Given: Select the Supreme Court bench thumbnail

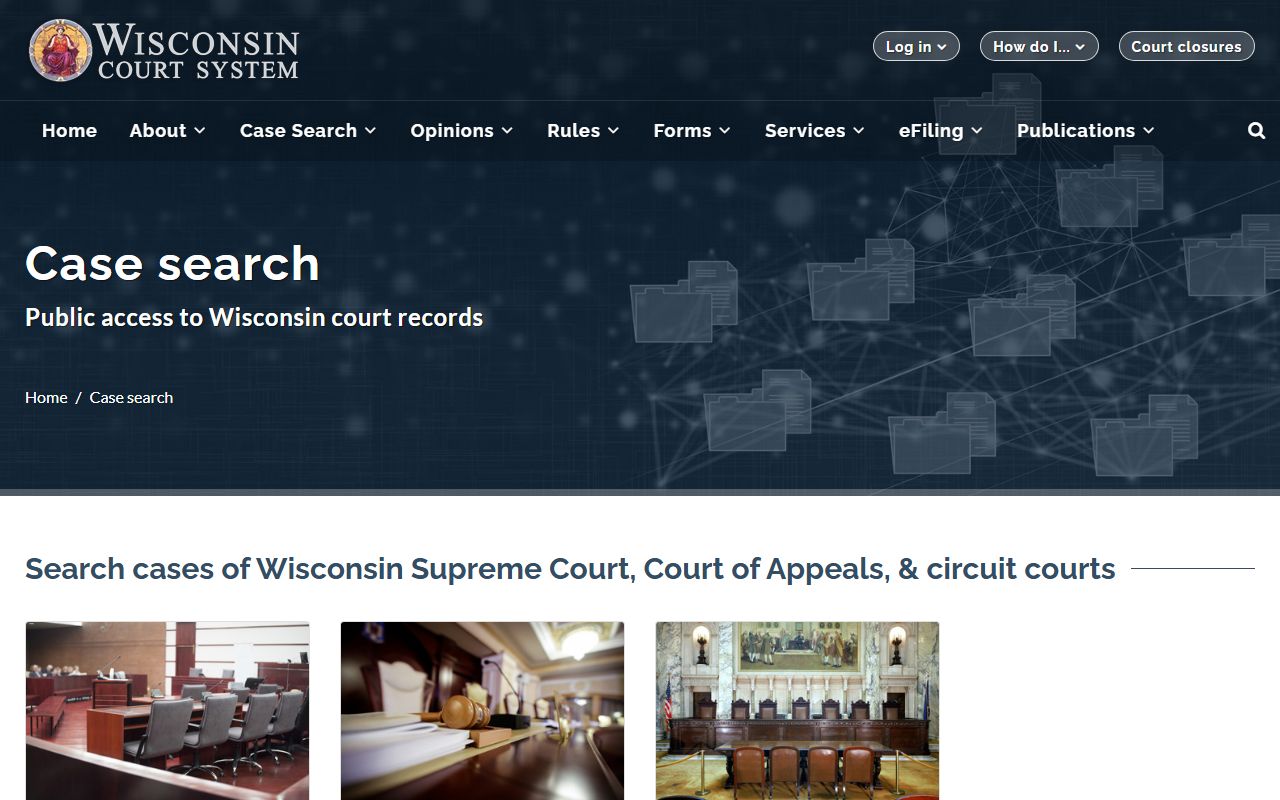Looking at the screenshot, I should pyautogui.click(x=797, y=711).
